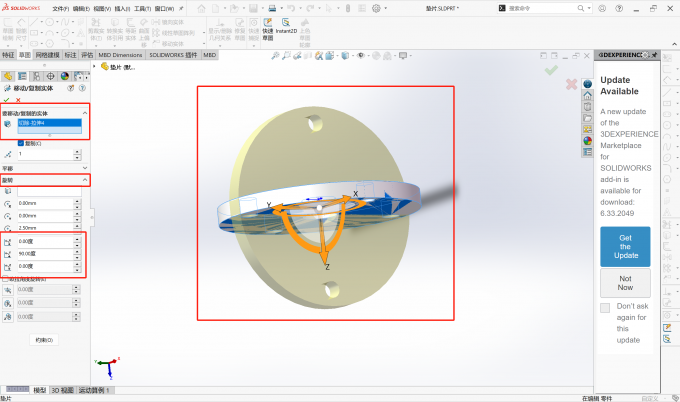Click the Not Now button
This screenshot has width=680, height=402.
point(625,283)
